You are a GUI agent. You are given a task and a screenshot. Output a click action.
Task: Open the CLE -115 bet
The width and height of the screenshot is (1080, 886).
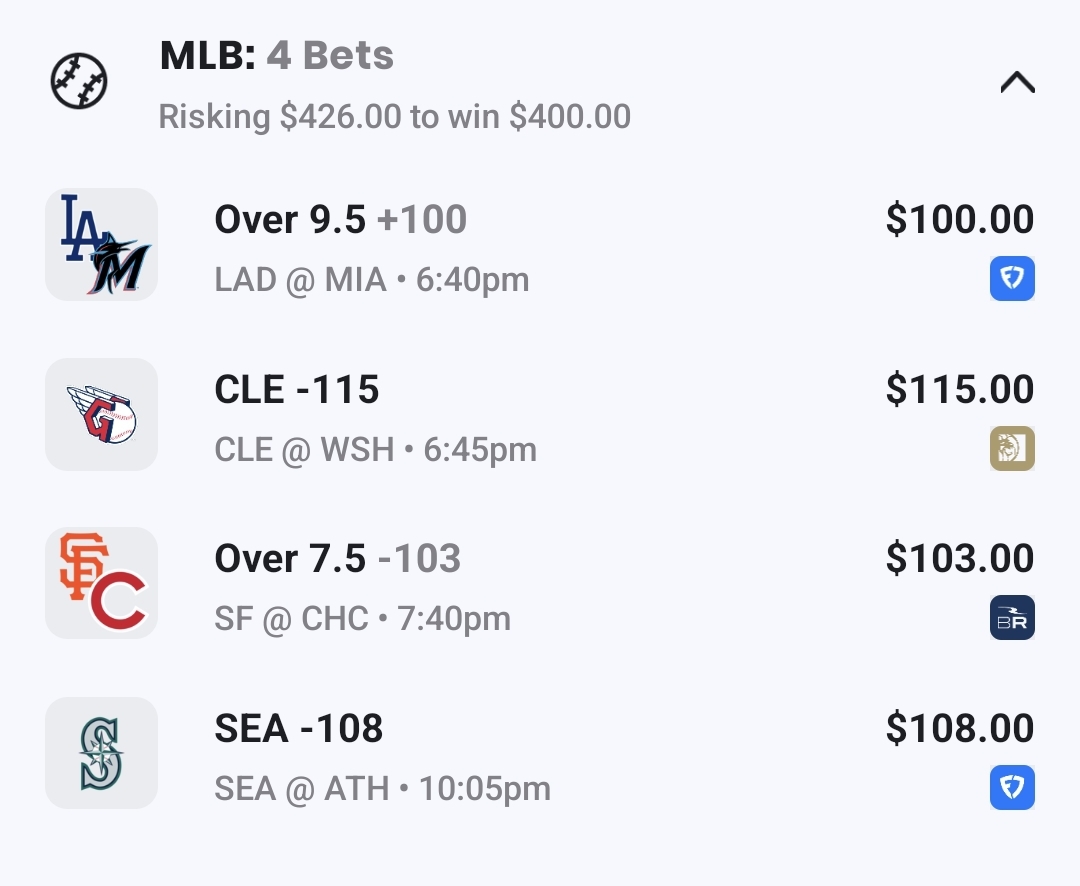[297, 389]
